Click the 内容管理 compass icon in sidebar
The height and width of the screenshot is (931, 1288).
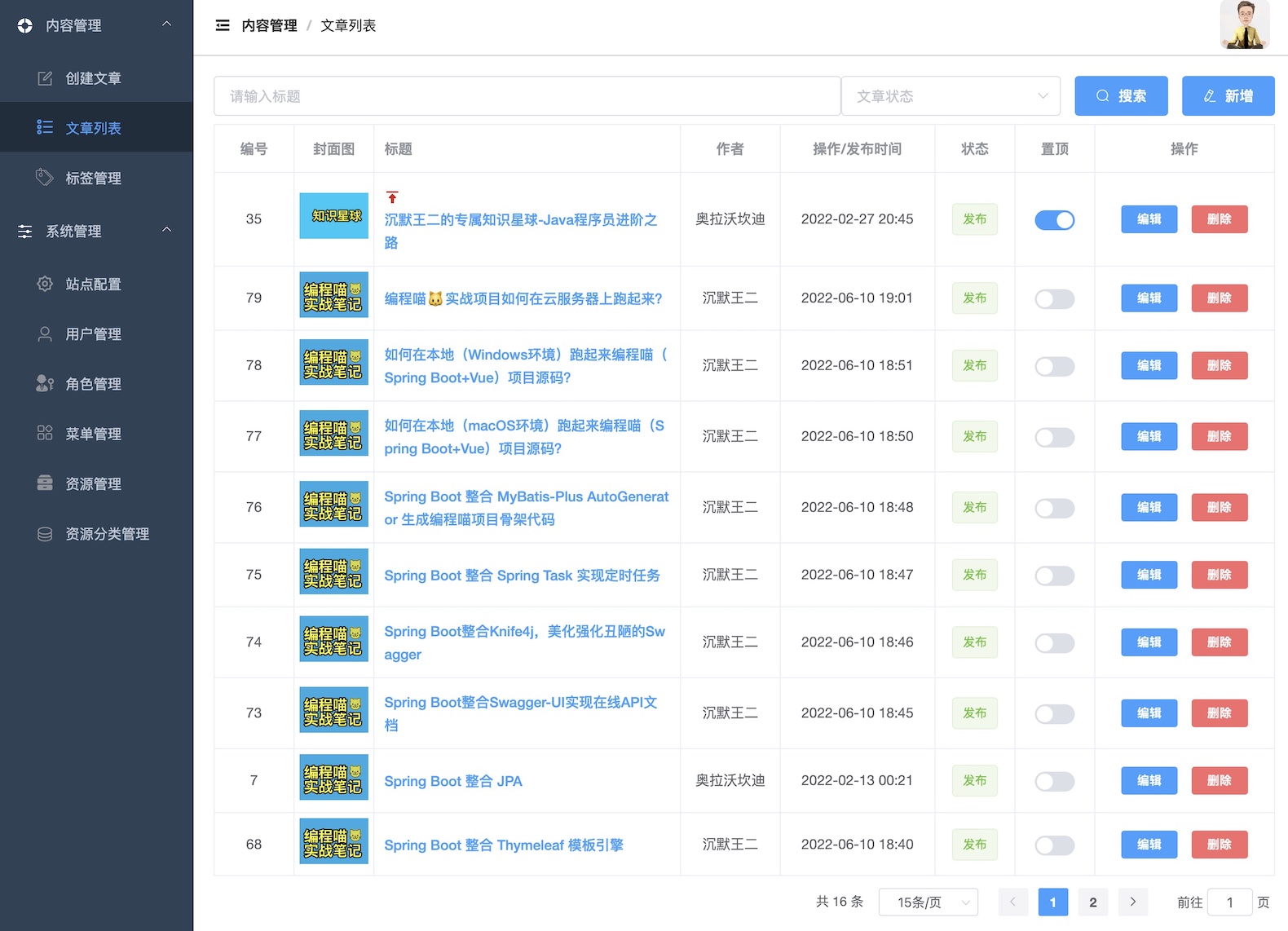25,25
